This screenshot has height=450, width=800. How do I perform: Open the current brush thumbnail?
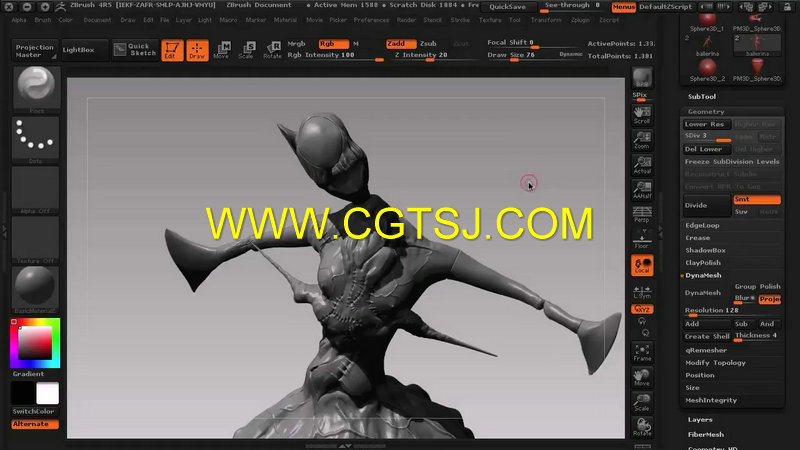[36, 89]
